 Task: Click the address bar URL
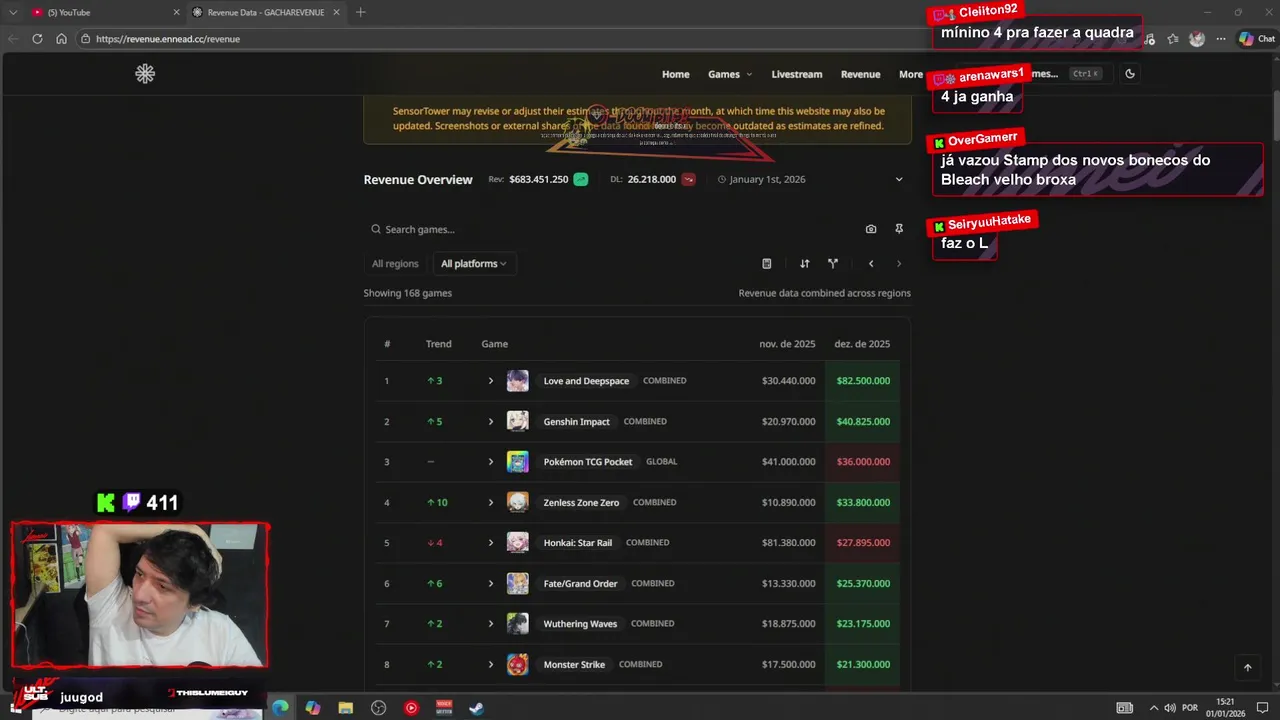point(167,39)
